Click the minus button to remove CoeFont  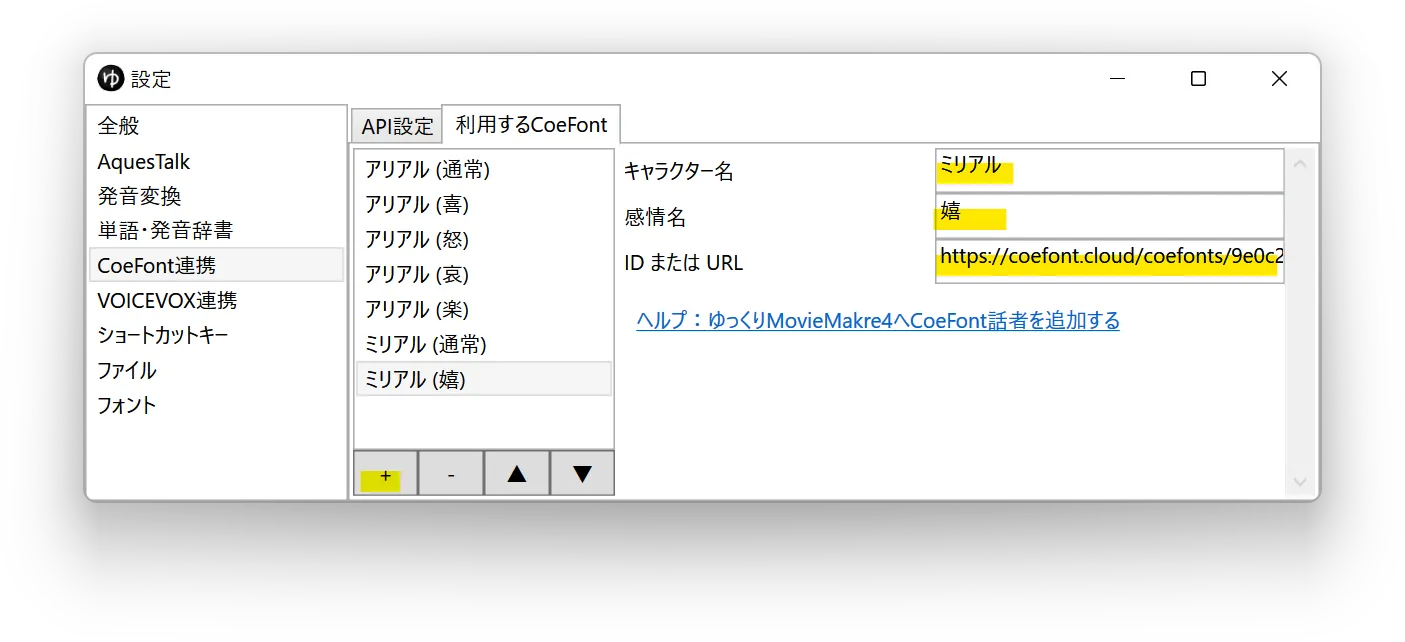[451, 474]
